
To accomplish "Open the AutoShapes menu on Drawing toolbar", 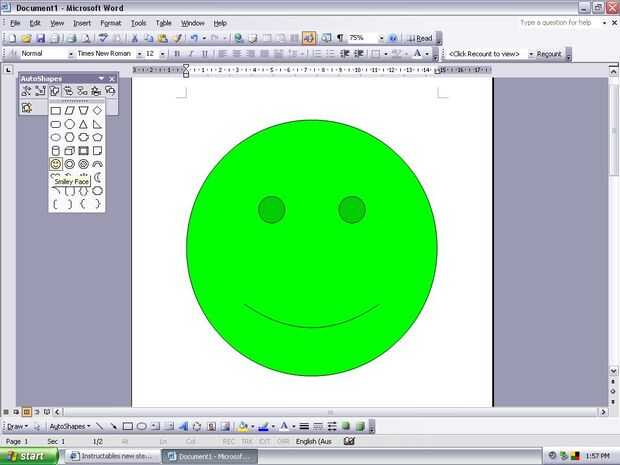I will (x=70, y=426).
